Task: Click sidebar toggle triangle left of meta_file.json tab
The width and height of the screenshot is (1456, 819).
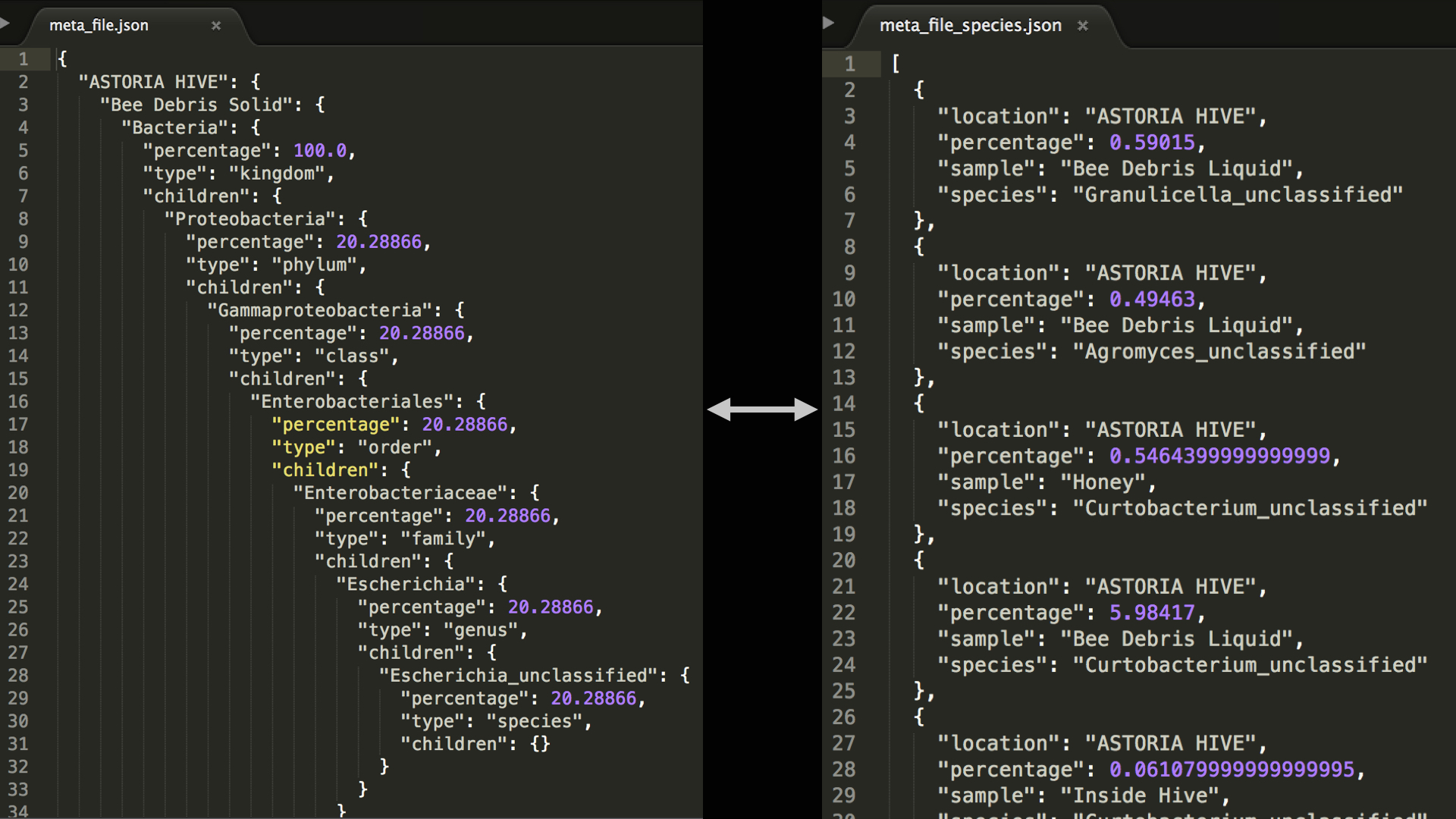Action: 5,24
